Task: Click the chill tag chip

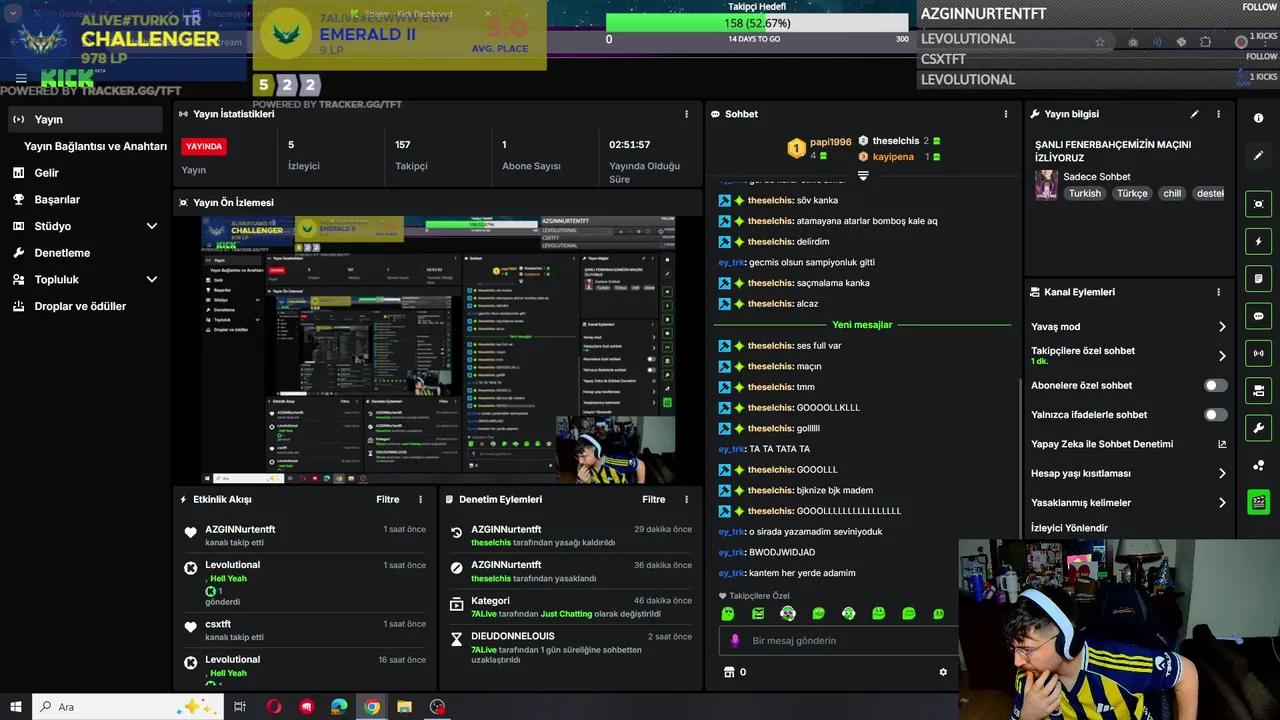Action: click(x=1171, y=194)
